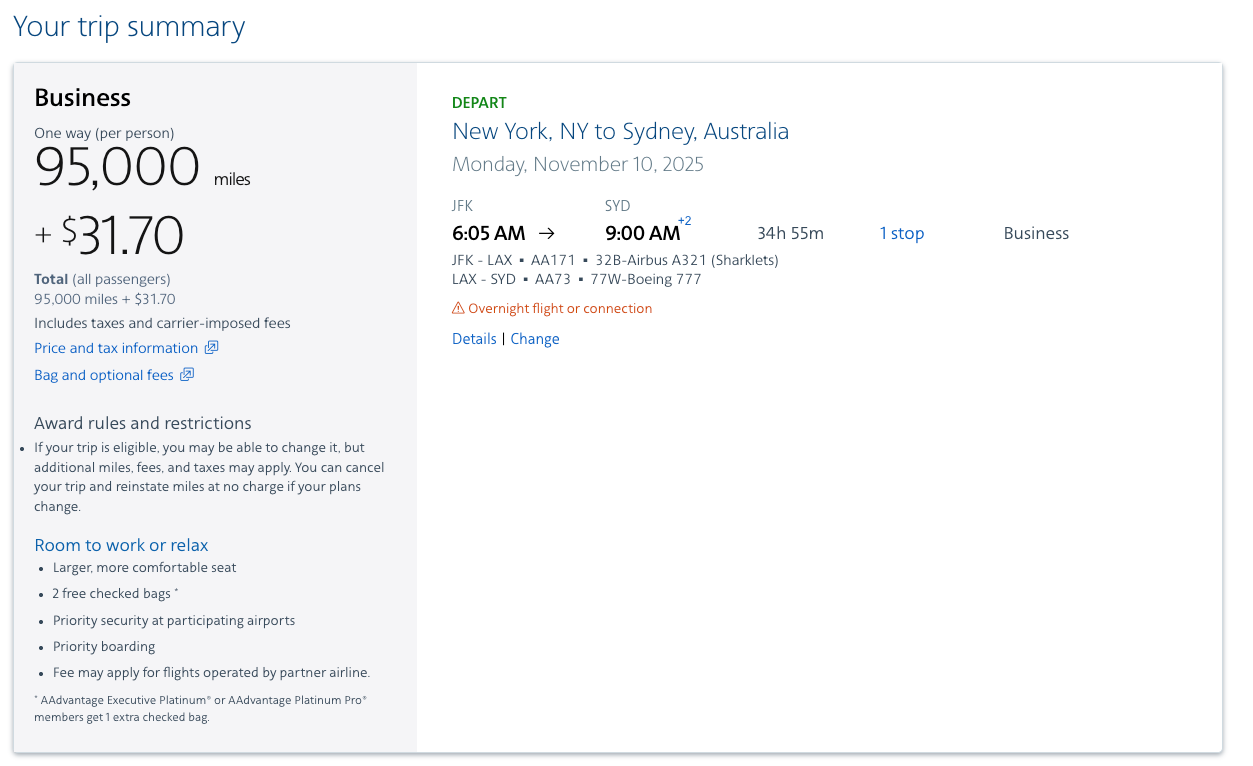Click the DEPART section heading

479,102
